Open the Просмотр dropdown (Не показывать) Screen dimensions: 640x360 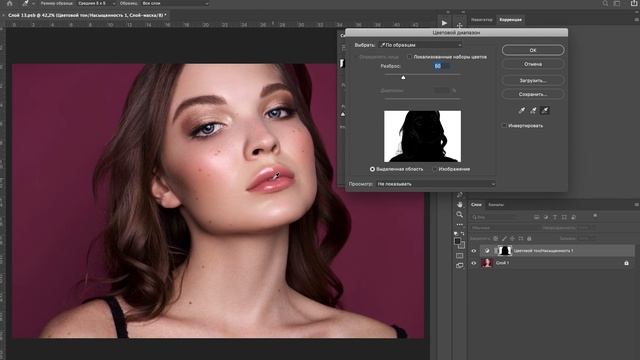pos(436,184)
